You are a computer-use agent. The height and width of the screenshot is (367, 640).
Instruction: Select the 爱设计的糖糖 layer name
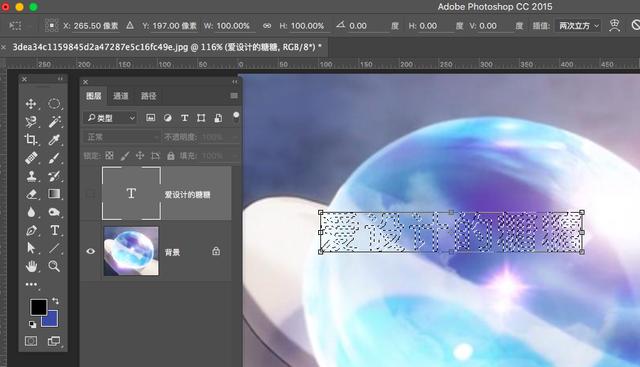click(x=187, y=195)
